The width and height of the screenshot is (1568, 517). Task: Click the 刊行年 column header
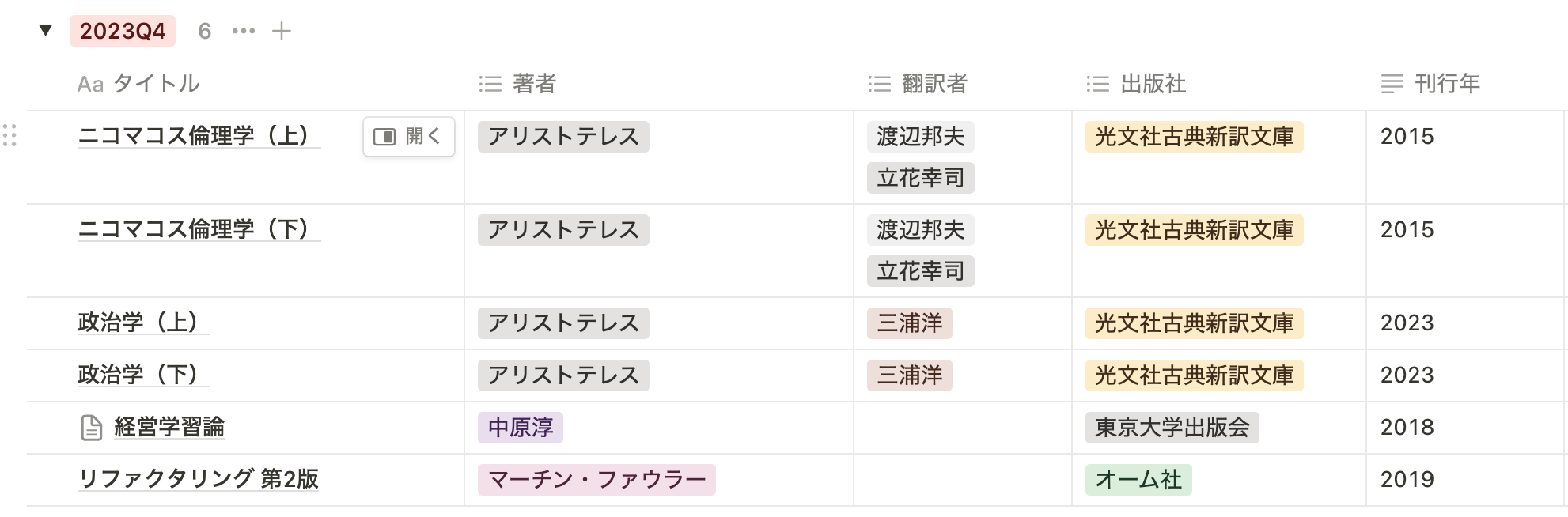pyautogui.click(x=1430, y=84)
